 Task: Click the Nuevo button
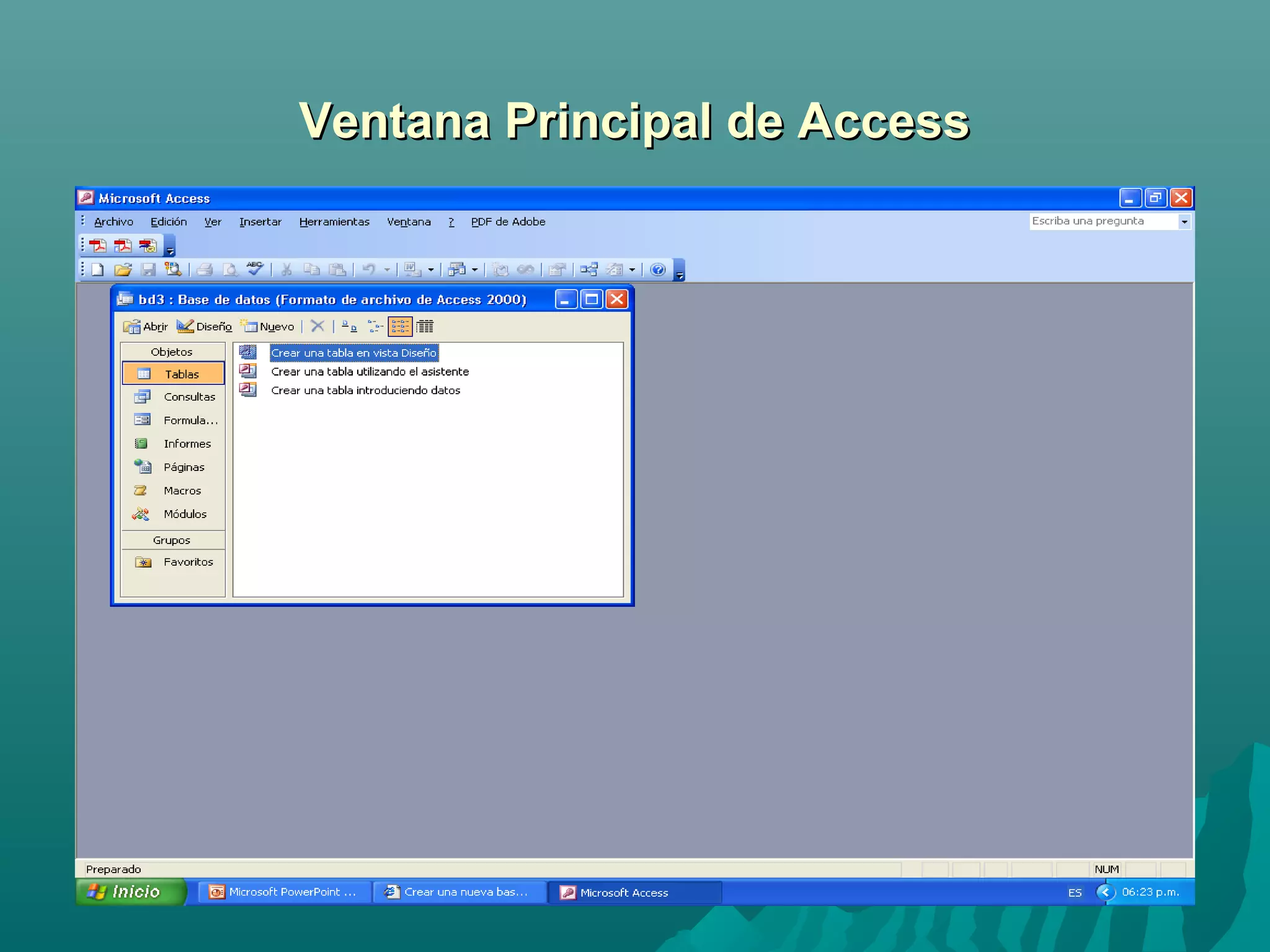coord(267,327)
